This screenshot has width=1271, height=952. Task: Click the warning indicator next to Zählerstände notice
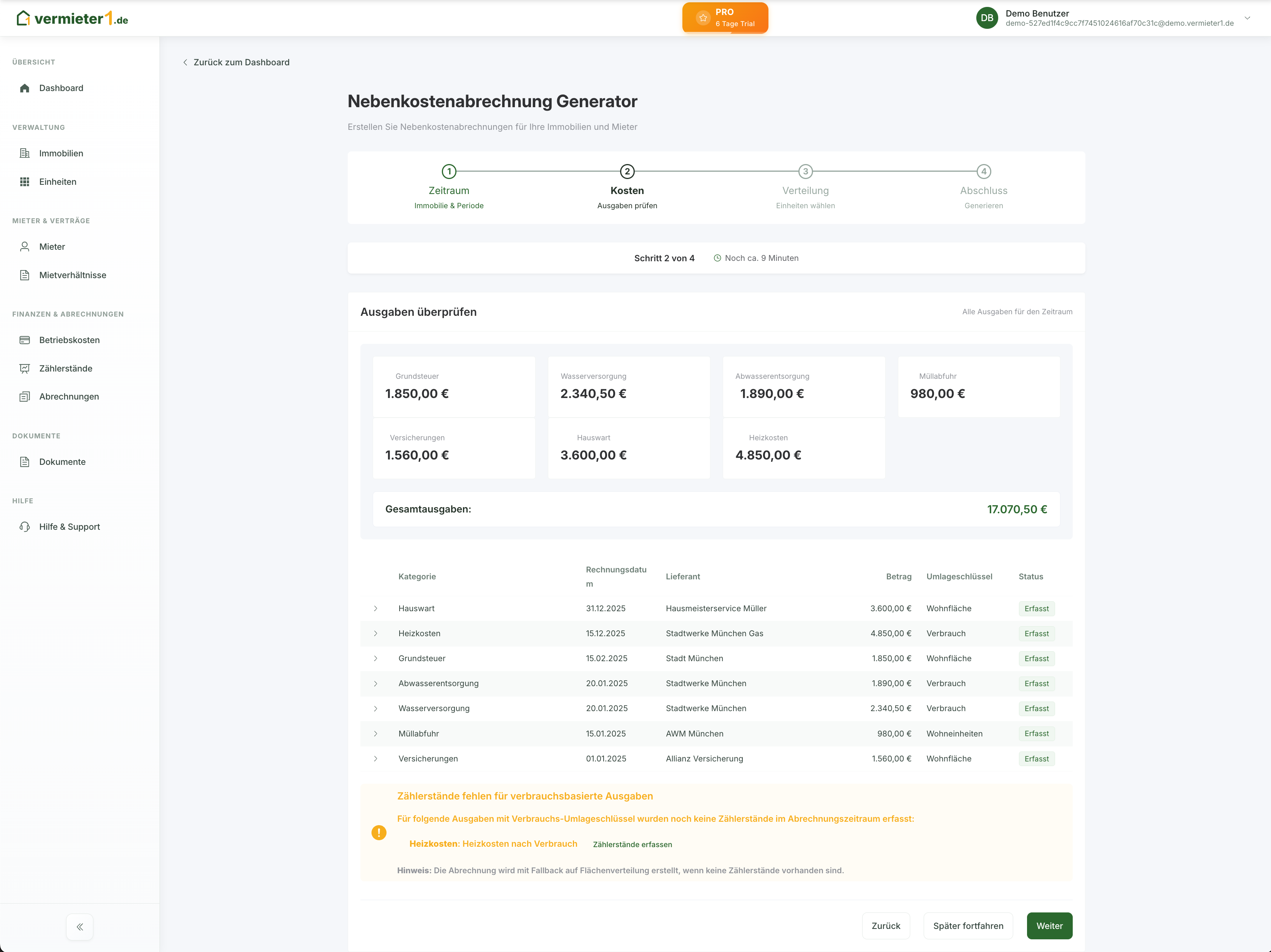pyautogui.click(x=379, y=832)
